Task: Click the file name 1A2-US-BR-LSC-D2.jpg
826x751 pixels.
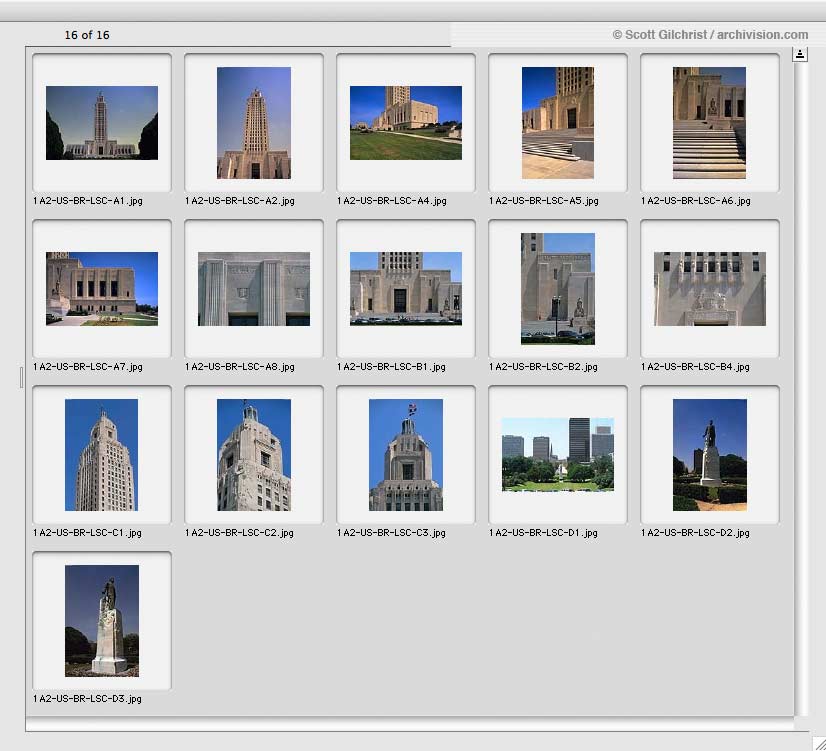Action: pos(695,532)
